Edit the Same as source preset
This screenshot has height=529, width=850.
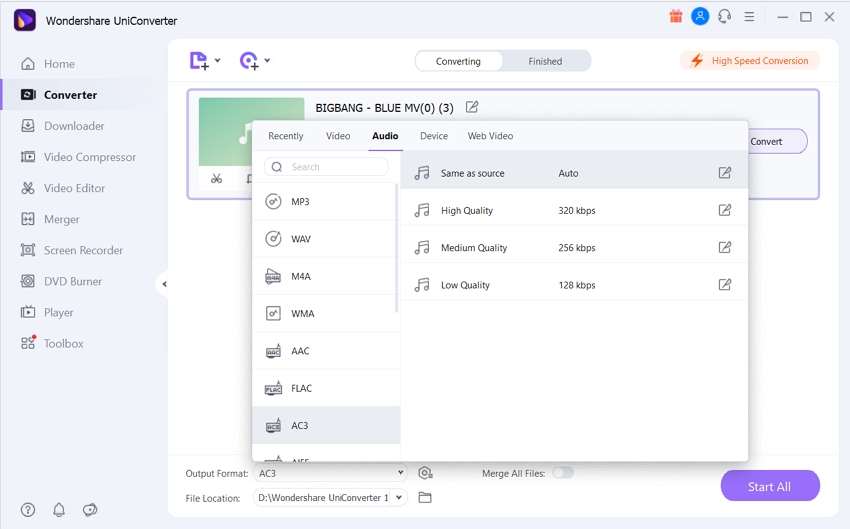click(725, 173)
